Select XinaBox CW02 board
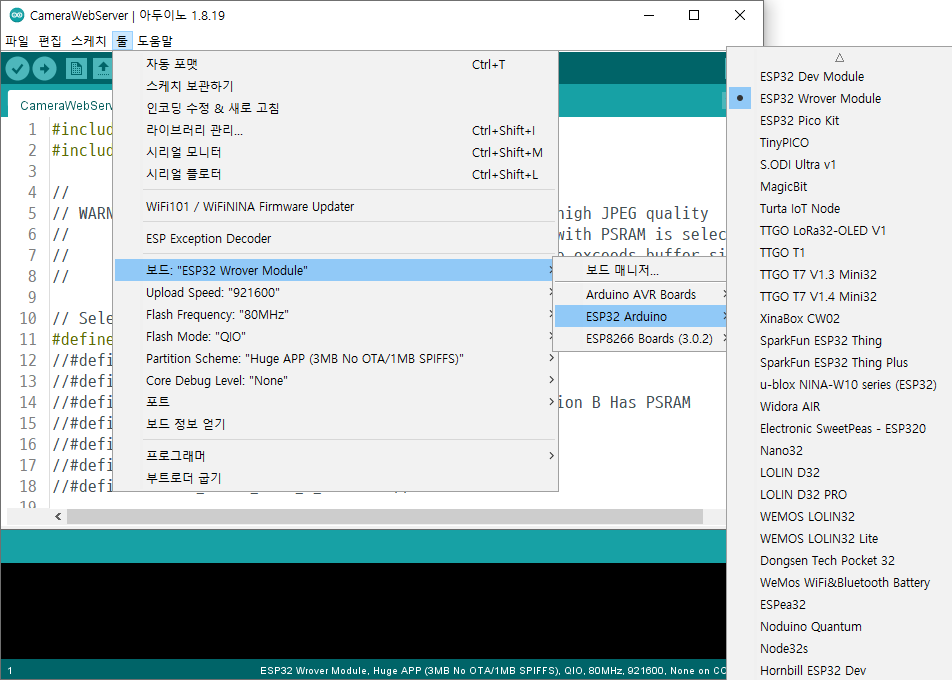The width and height of the screenshot is (952, 680). click(x=839, y=318)
